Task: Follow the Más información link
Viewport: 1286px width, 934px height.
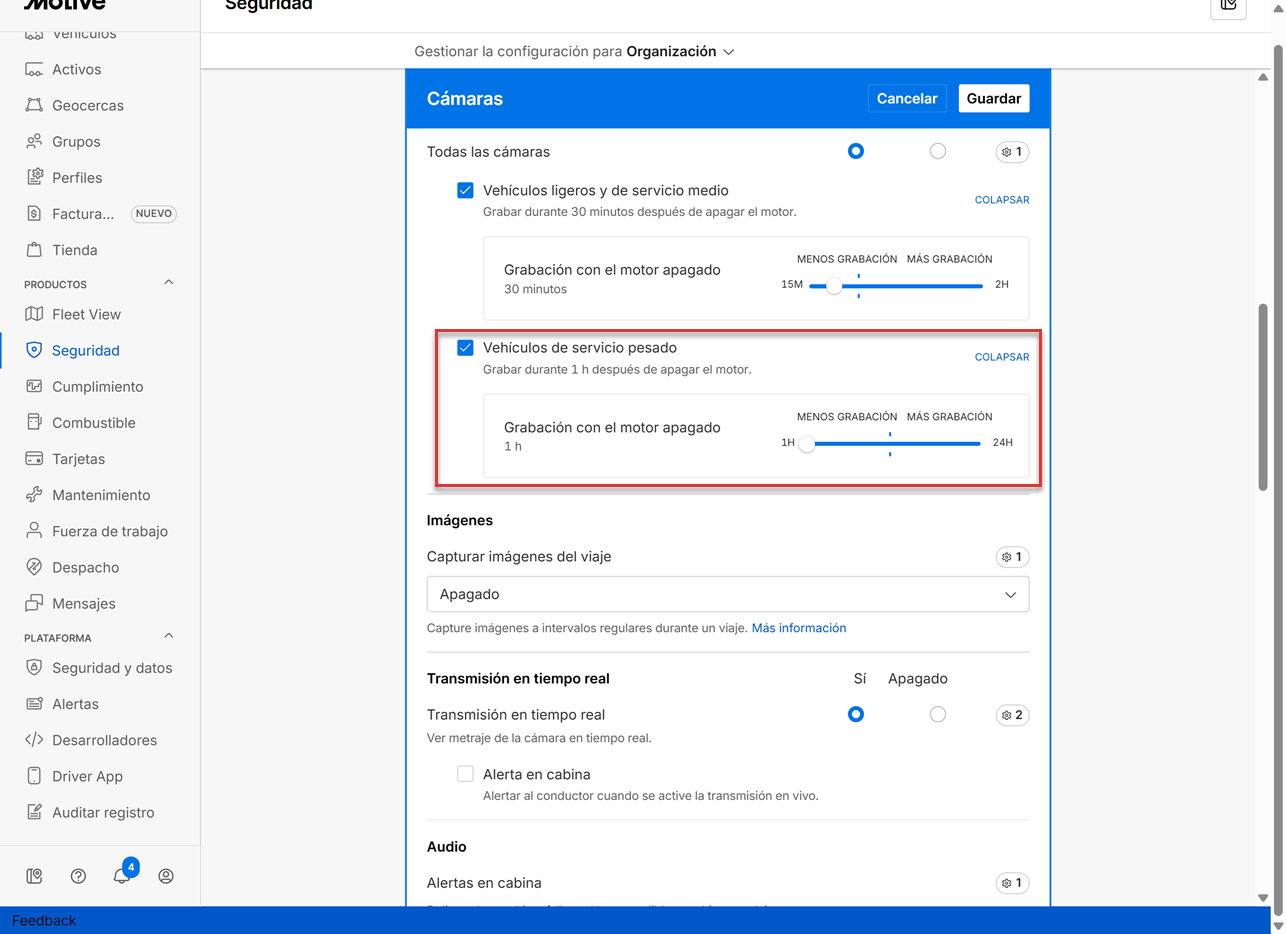Action: click(799, 628)
